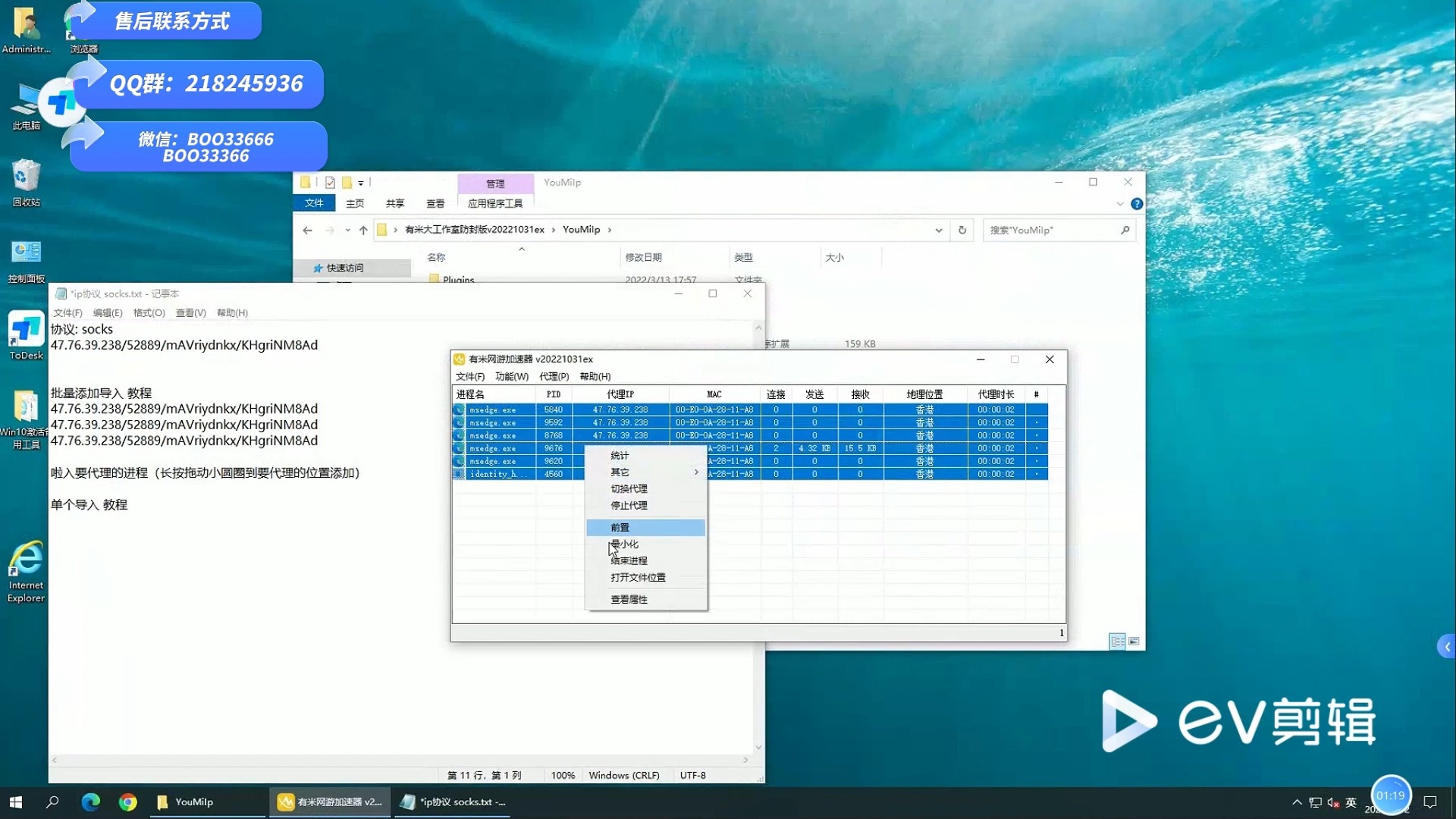Image resolution: width=1456 pixels, height=819 pixels.
Task: Open the 回收站 recycle bin icon
Action: [26, 184]
